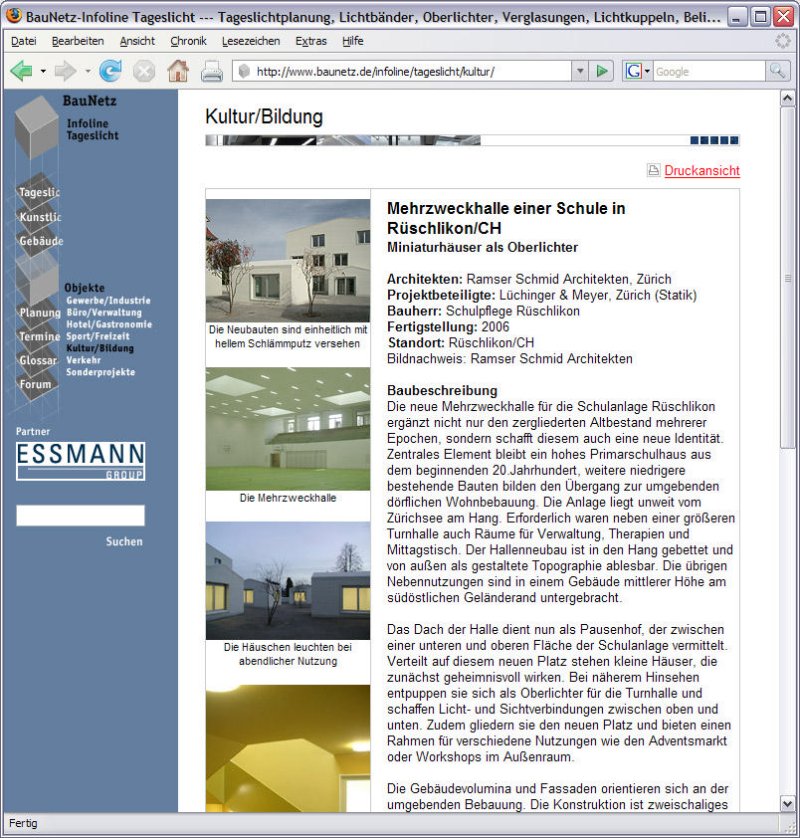Screen dimensions: 800x838
Task: Open the back history dropdown arrow
Action: click(43, 71)
